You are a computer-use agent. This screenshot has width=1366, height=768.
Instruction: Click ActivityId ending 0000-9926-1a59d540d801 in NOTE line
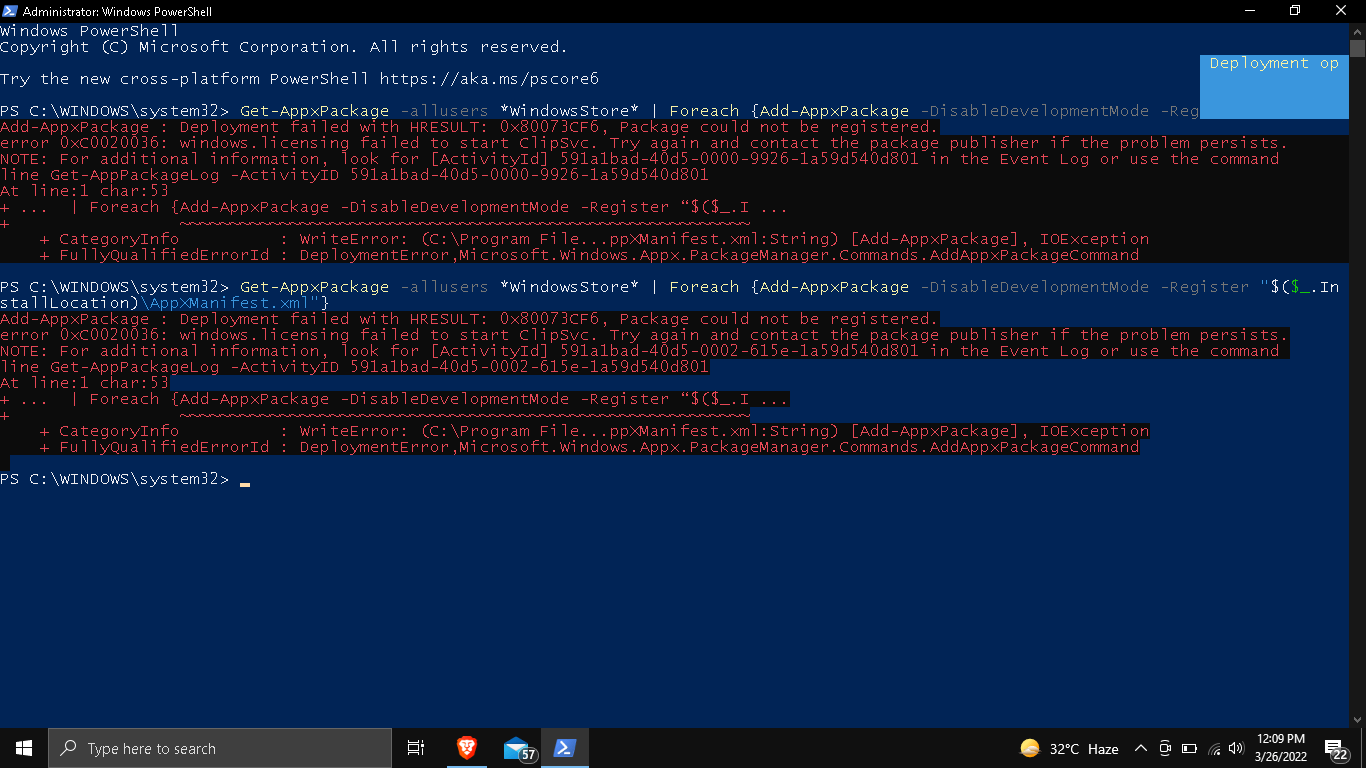pyautogui.click(x=739, y=159)
